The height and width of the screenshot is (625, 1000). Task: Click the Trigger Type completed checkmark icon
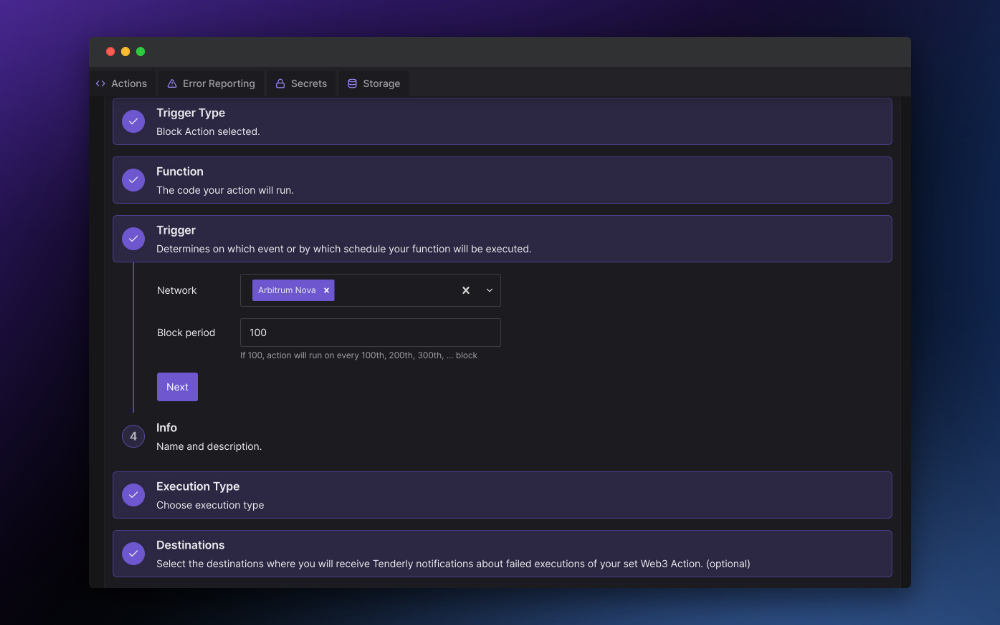click(x=133, y=121)
